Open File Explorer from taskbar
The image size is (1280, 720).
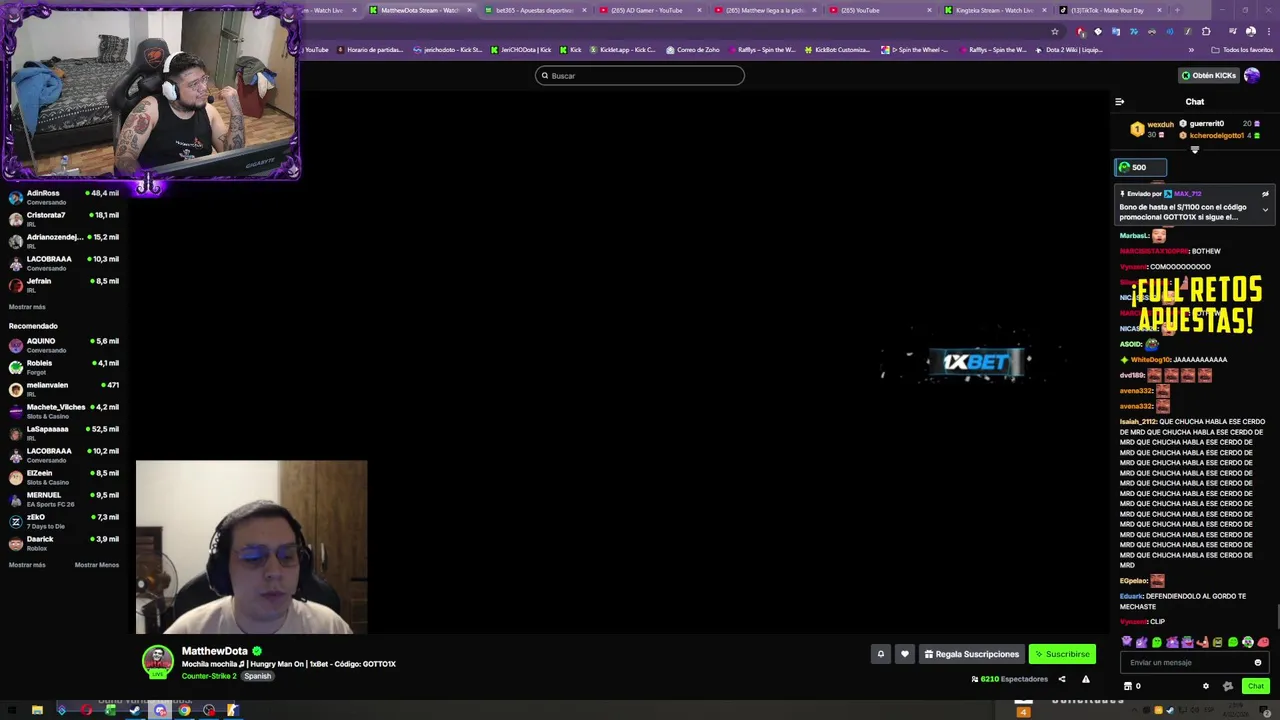[37, 711]
